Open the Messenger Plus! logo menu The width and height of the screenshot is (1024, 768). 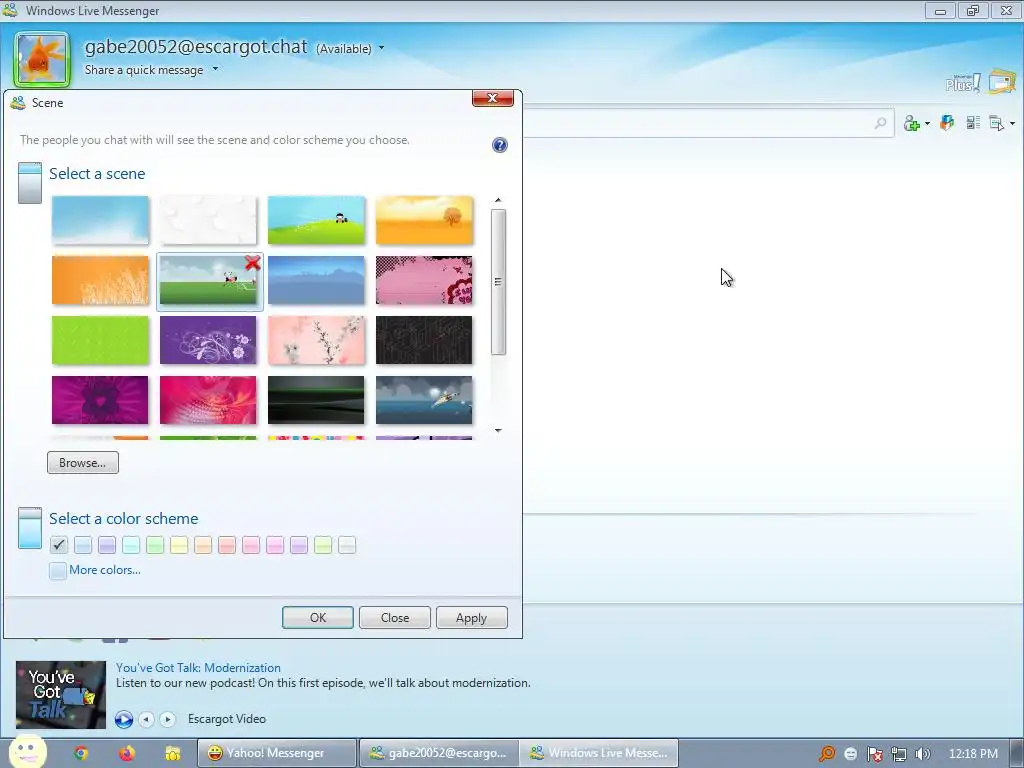tap(963, 83)
